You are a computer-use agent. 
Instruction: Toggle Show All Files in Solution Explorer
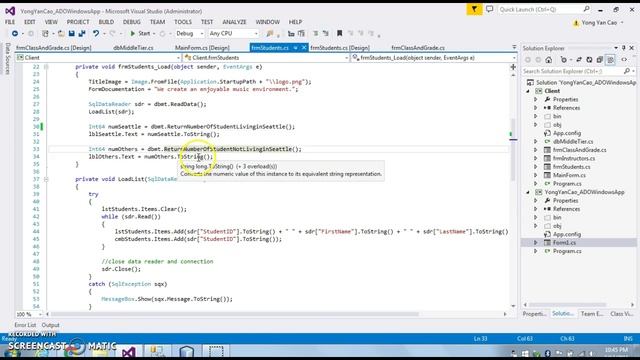point(610,60)
